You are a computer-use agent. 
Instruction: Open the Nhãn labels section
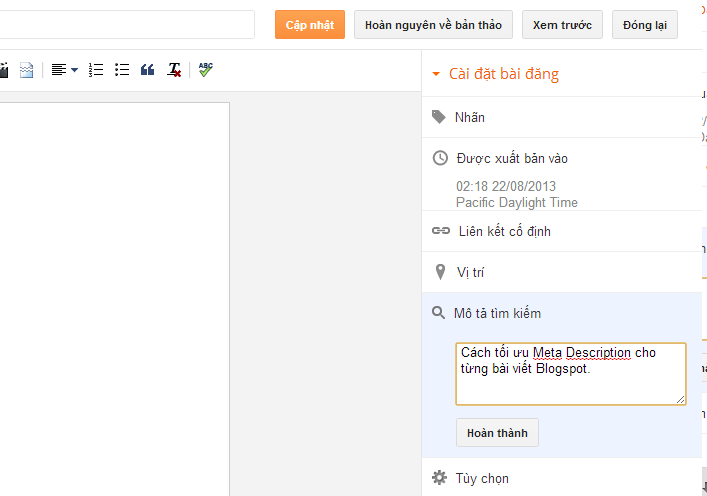[x=562, y=117]
